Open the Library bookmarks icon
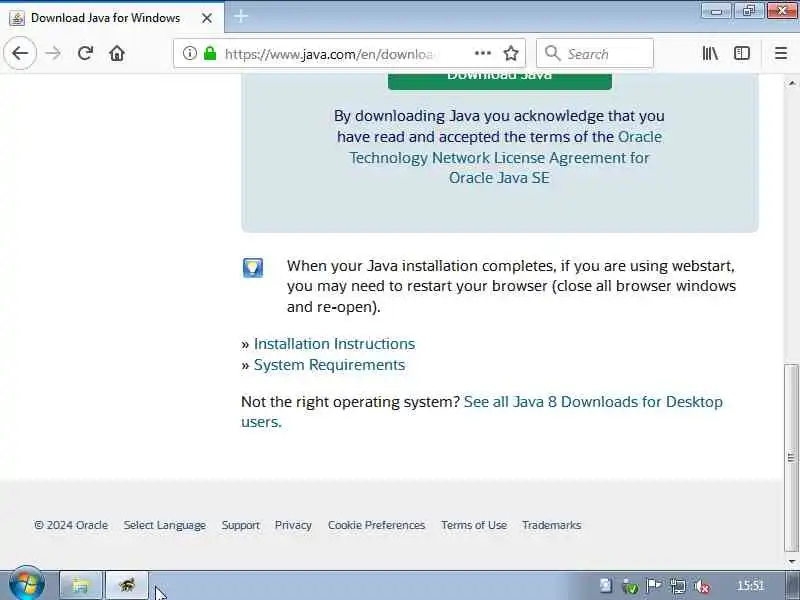Screen dimensions: 800x600 pyautogui.click(x=710, y=53)
